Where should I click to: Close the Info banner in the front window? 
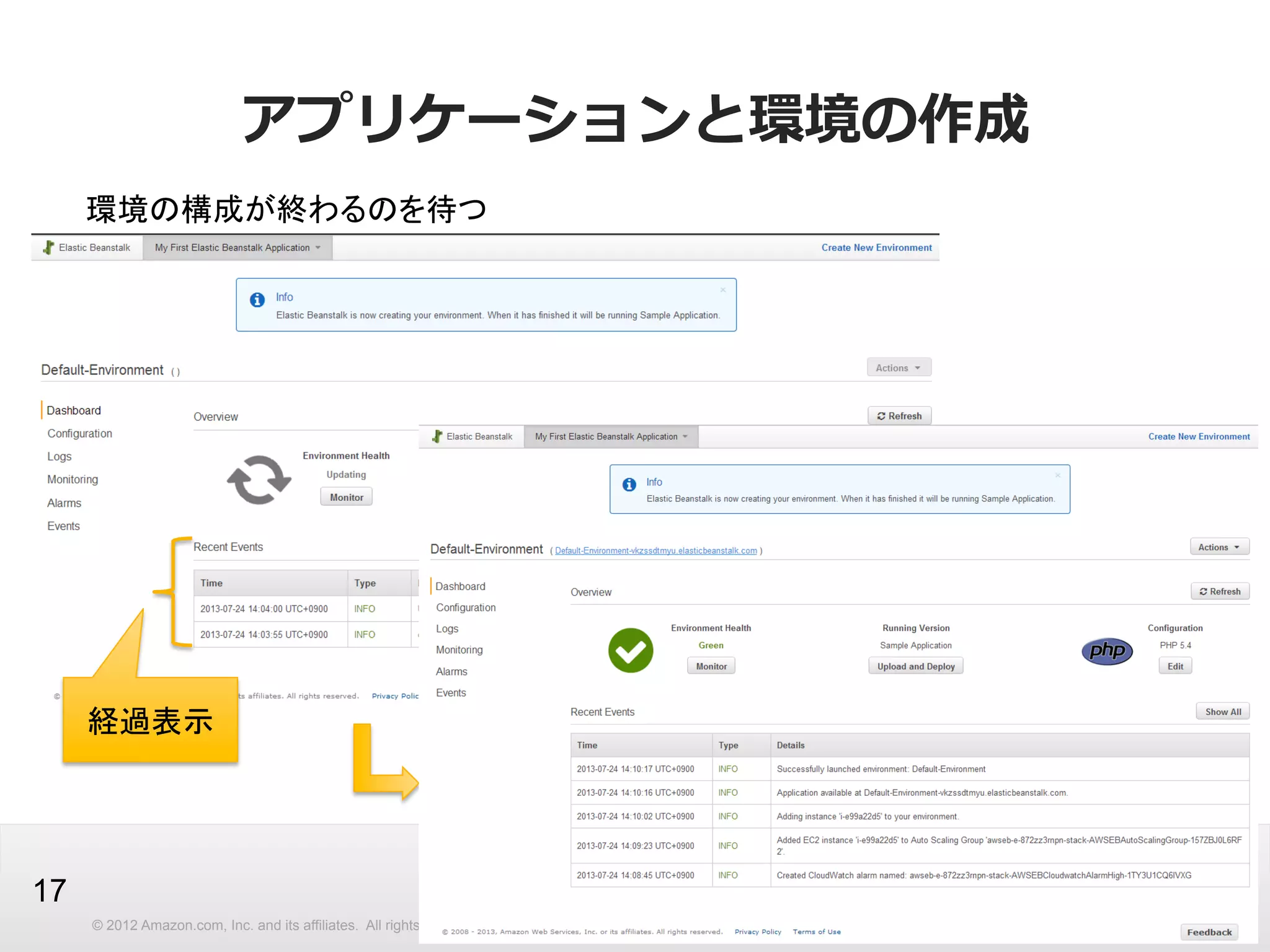(x=1058, y=475)
